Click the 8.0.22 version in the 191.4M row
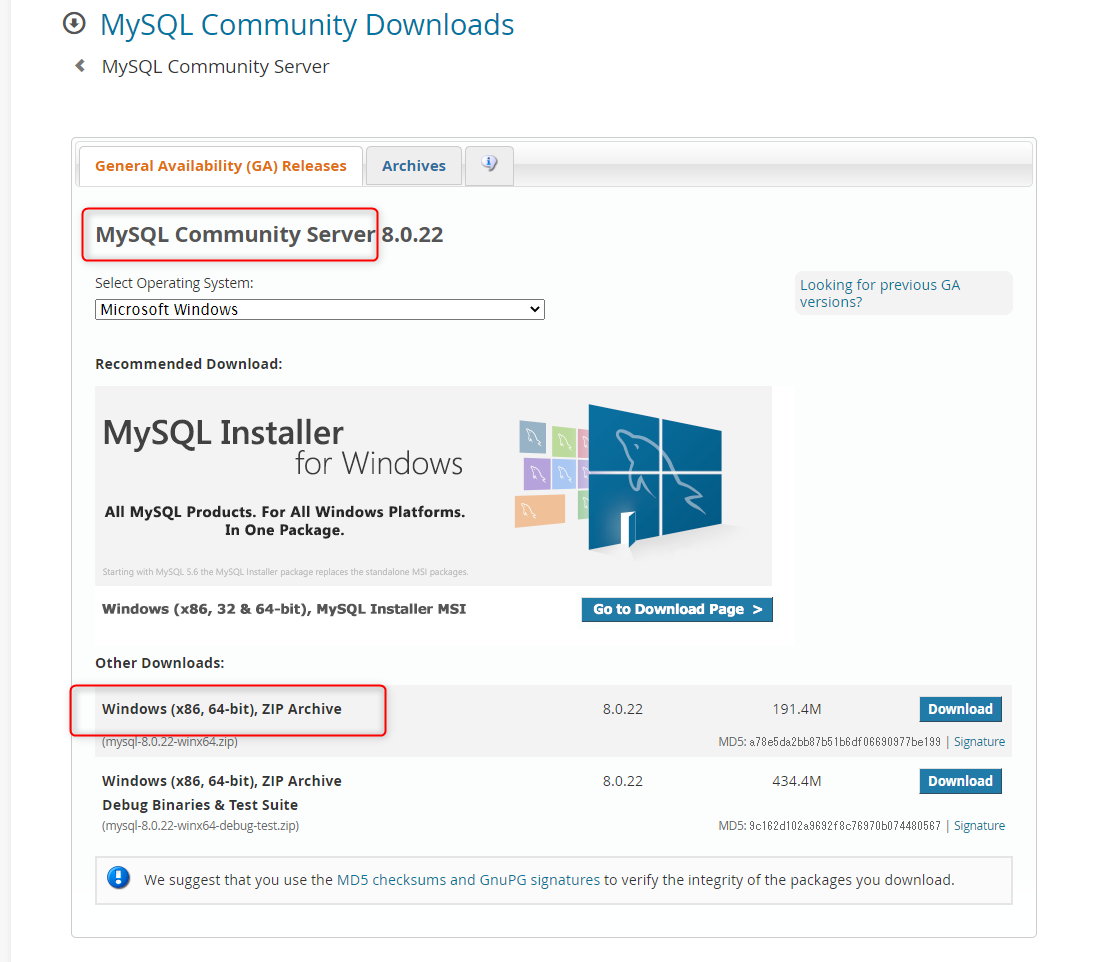This screenshot has width=1094, height=962. (x=623, y=709)
